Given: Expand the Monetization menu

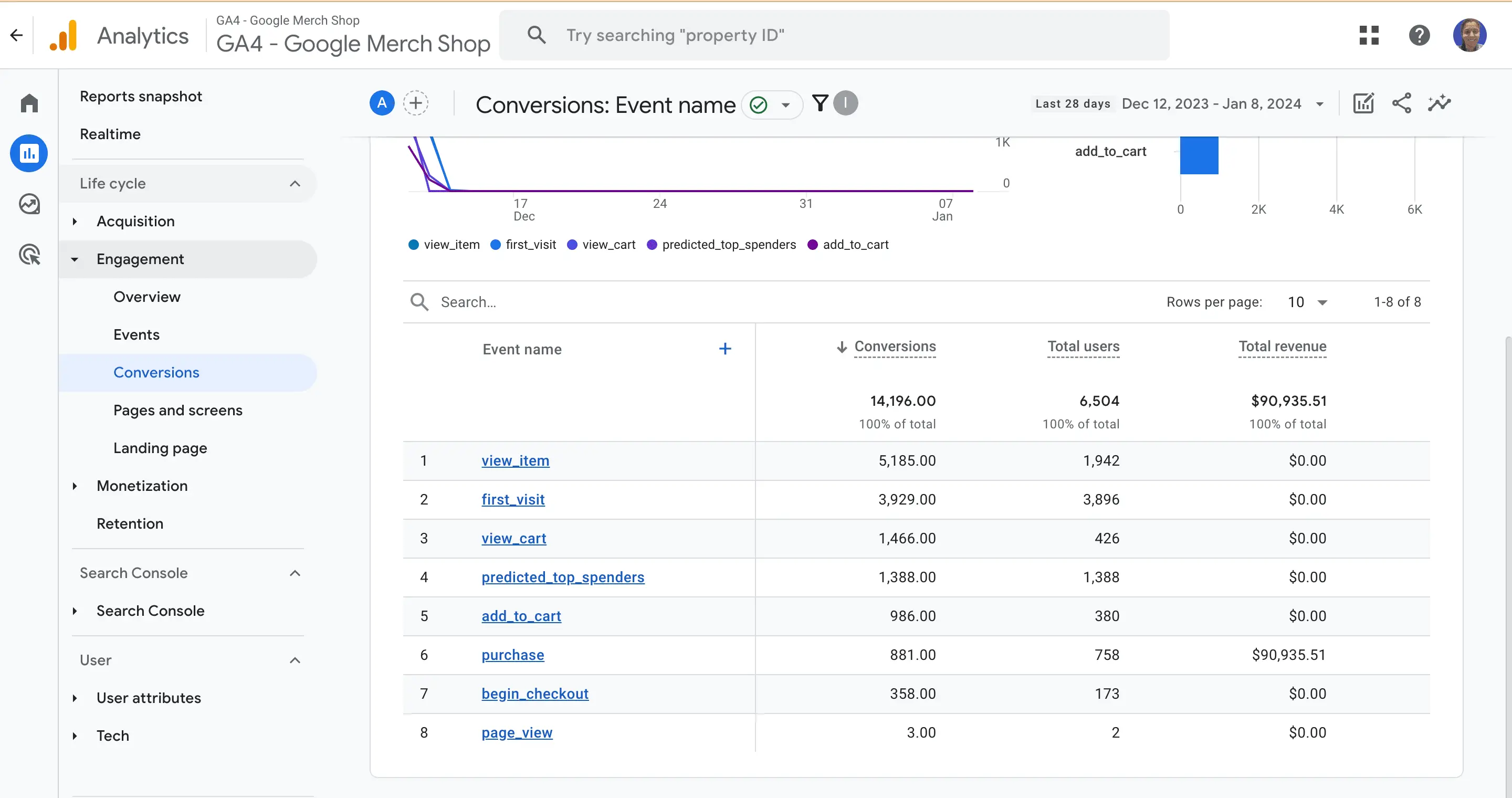Looking at the screenshot, I should point(75,486).
